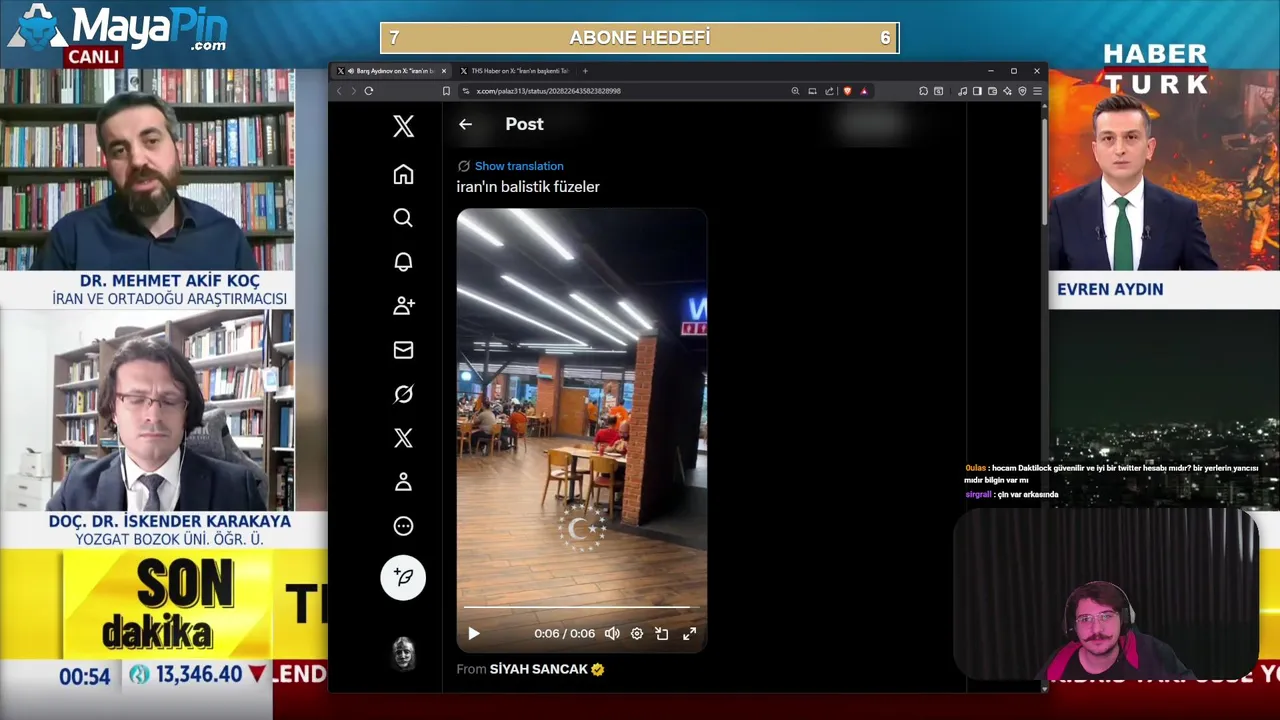Click the "0:06 / 0:06" video time
The image size is (1280, 720).
tap(564, 633)
